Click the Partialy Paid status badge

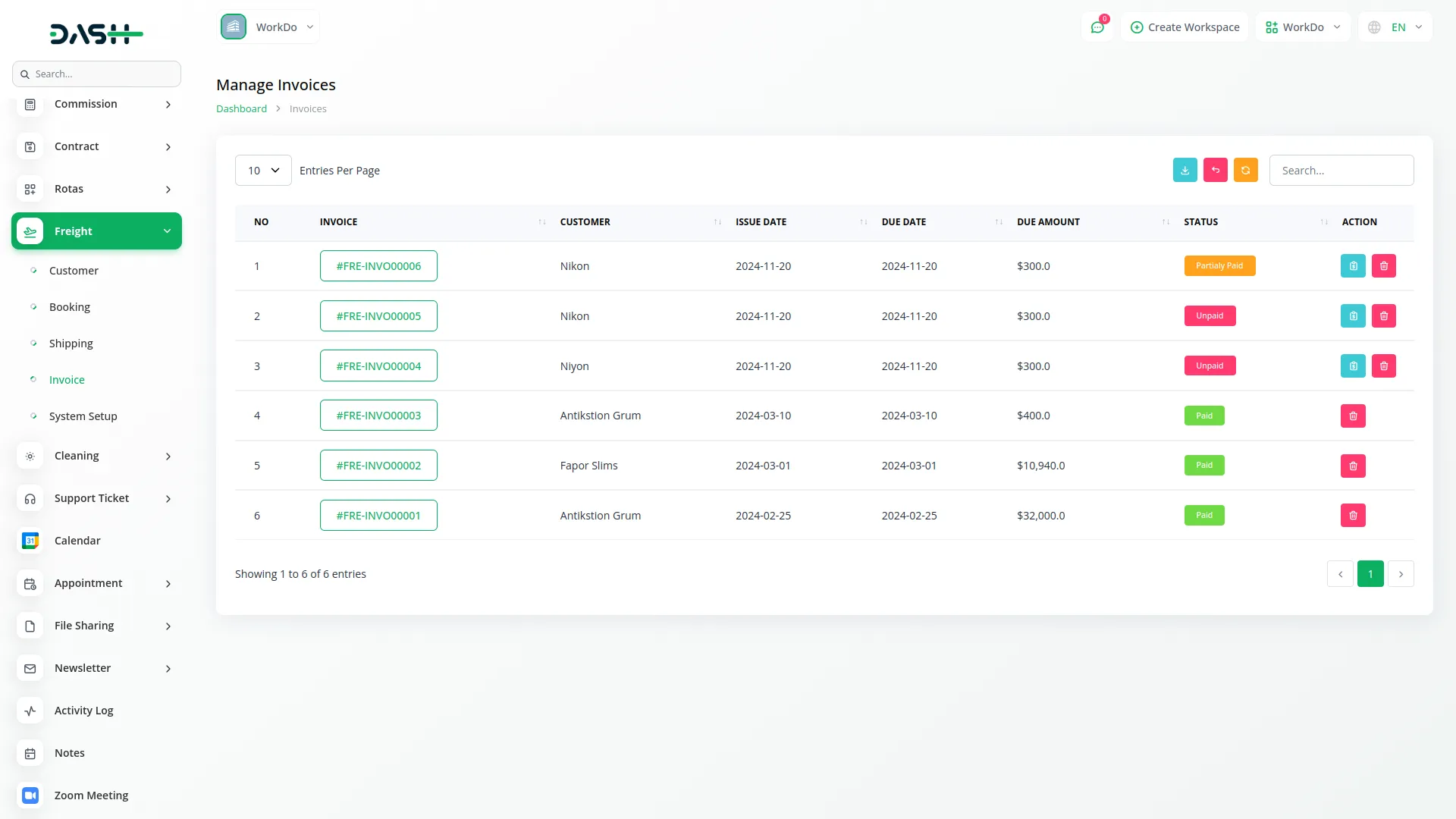pos(1219,265)
